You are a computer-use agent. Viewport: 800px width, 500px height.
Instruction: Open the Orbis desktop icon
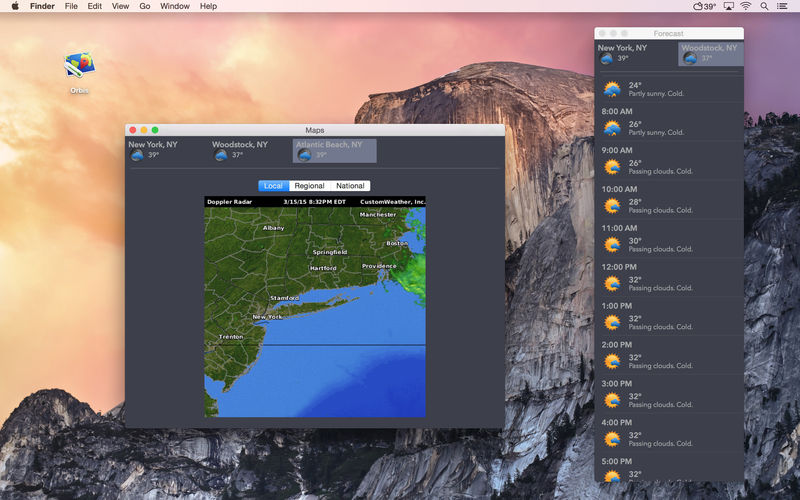click(79, 67)
